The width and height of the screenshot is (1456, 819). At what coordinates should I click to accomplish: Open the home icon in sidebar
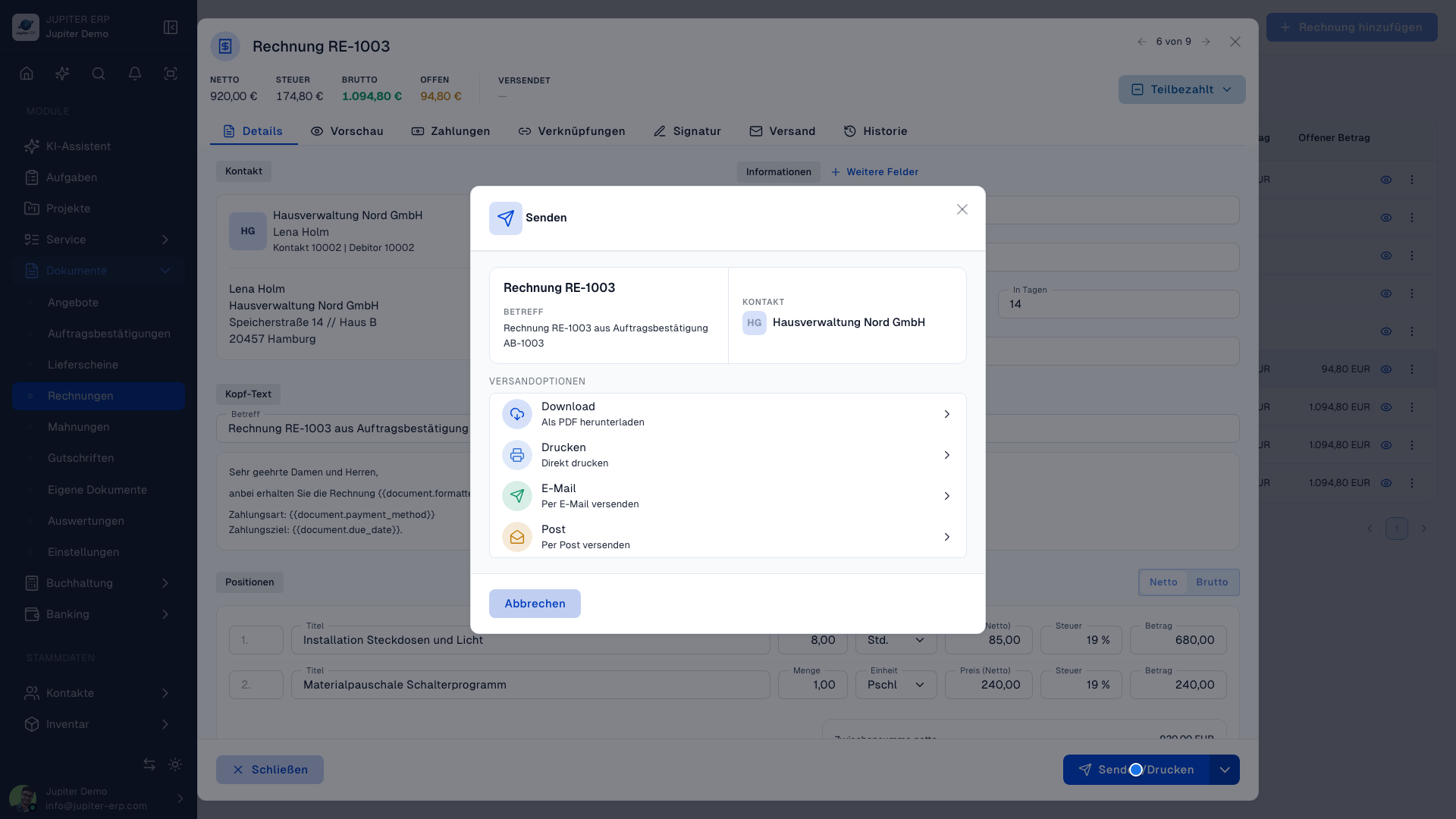(27, 74)
